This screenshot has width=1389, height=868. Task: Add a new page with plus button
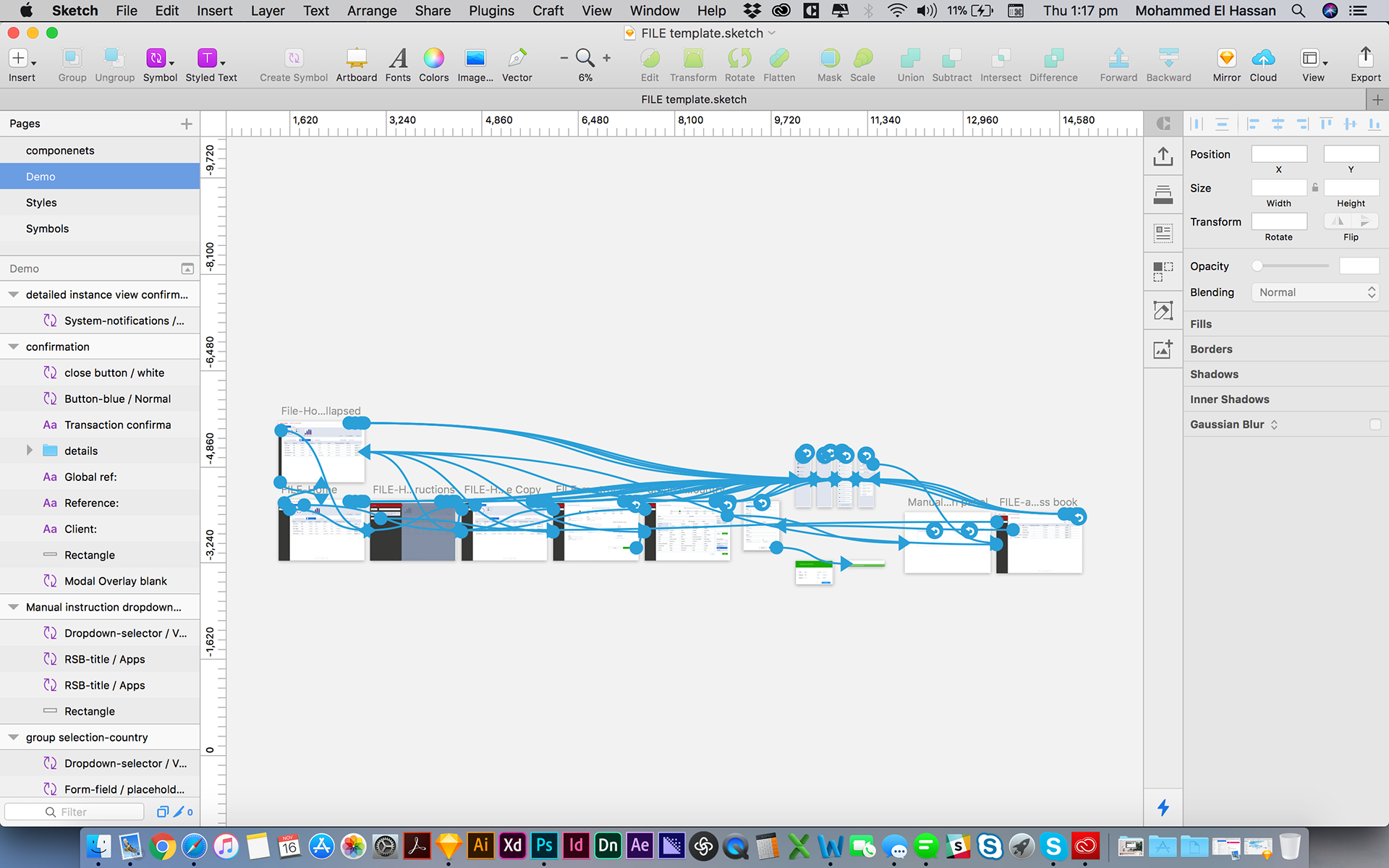point(187,124)
